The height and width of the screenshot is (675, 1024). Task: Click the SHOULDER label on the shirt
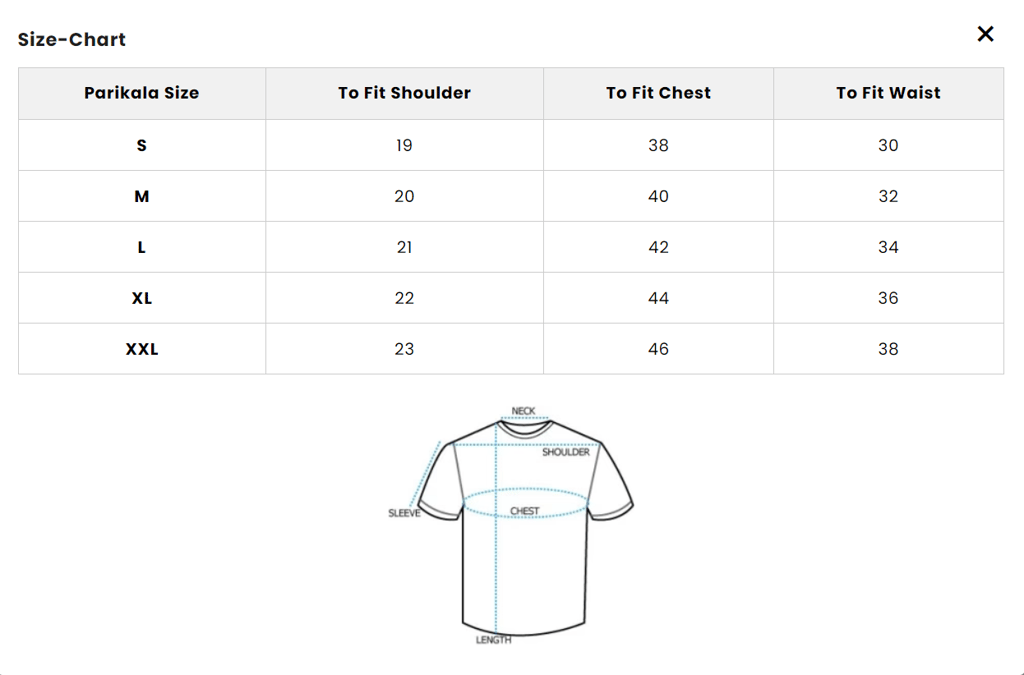[x=566, y=452]
